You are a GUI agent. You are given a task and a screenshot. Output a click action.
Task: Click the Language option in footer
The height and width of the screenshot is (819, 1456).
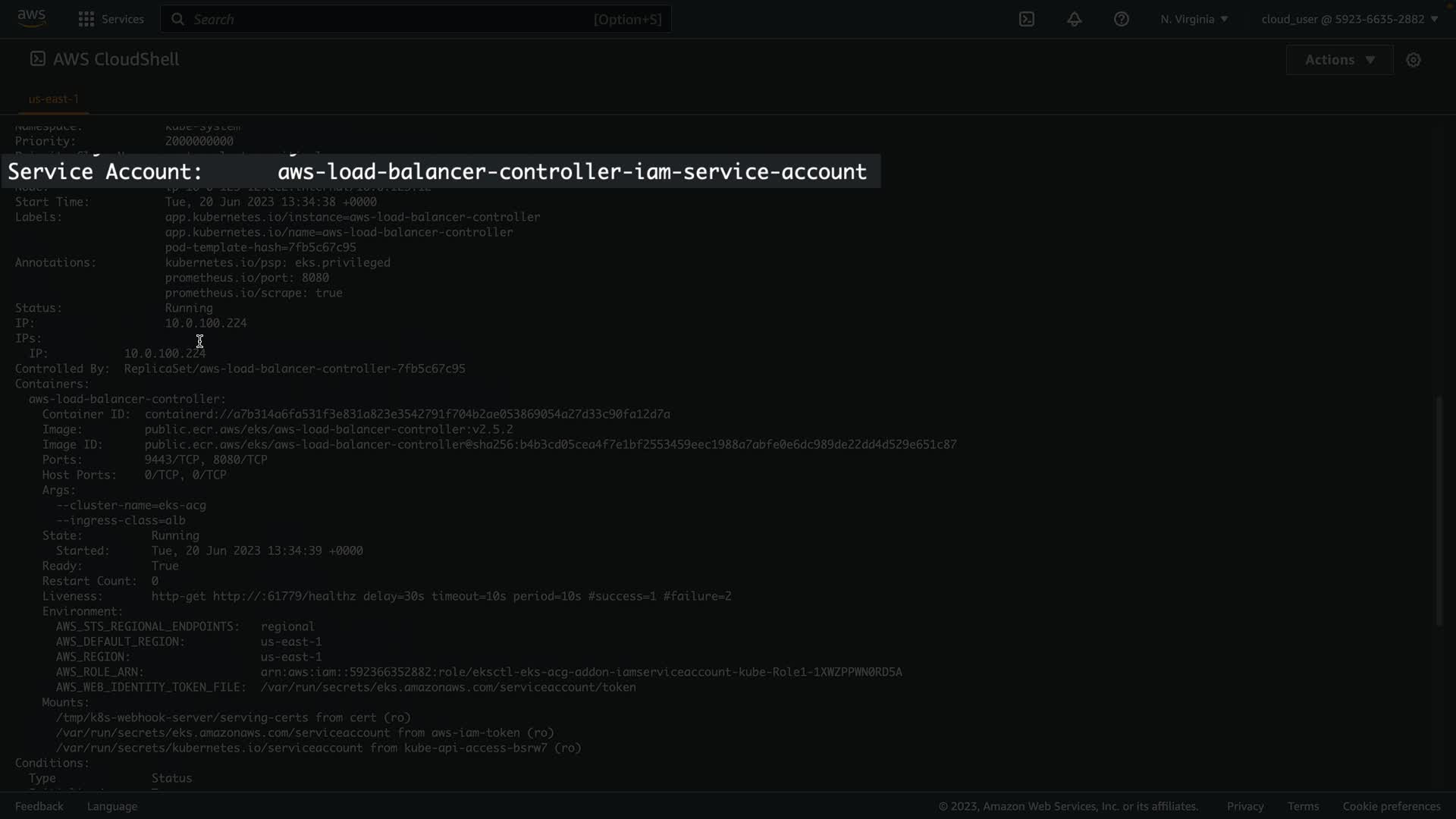point(112,806)
